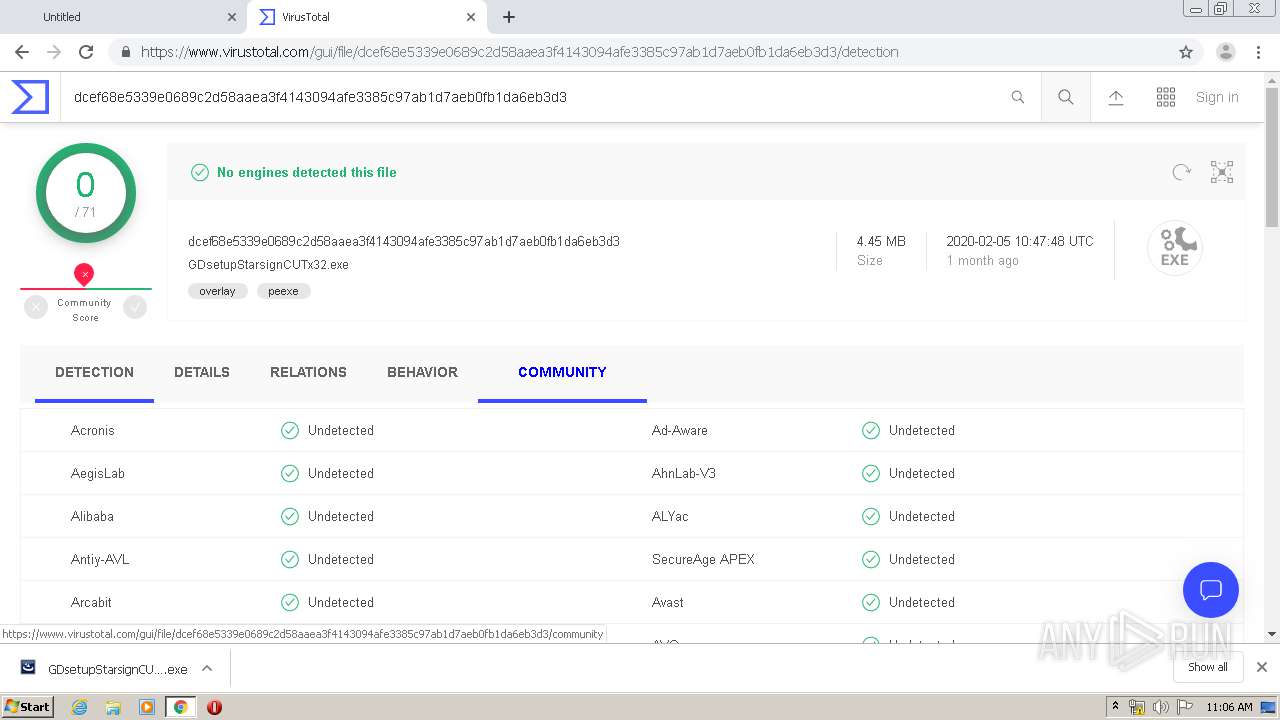This screenshot has height=720, width=1280.
Task: Bookmark page with the star icon
Action: click(1186, 52)
